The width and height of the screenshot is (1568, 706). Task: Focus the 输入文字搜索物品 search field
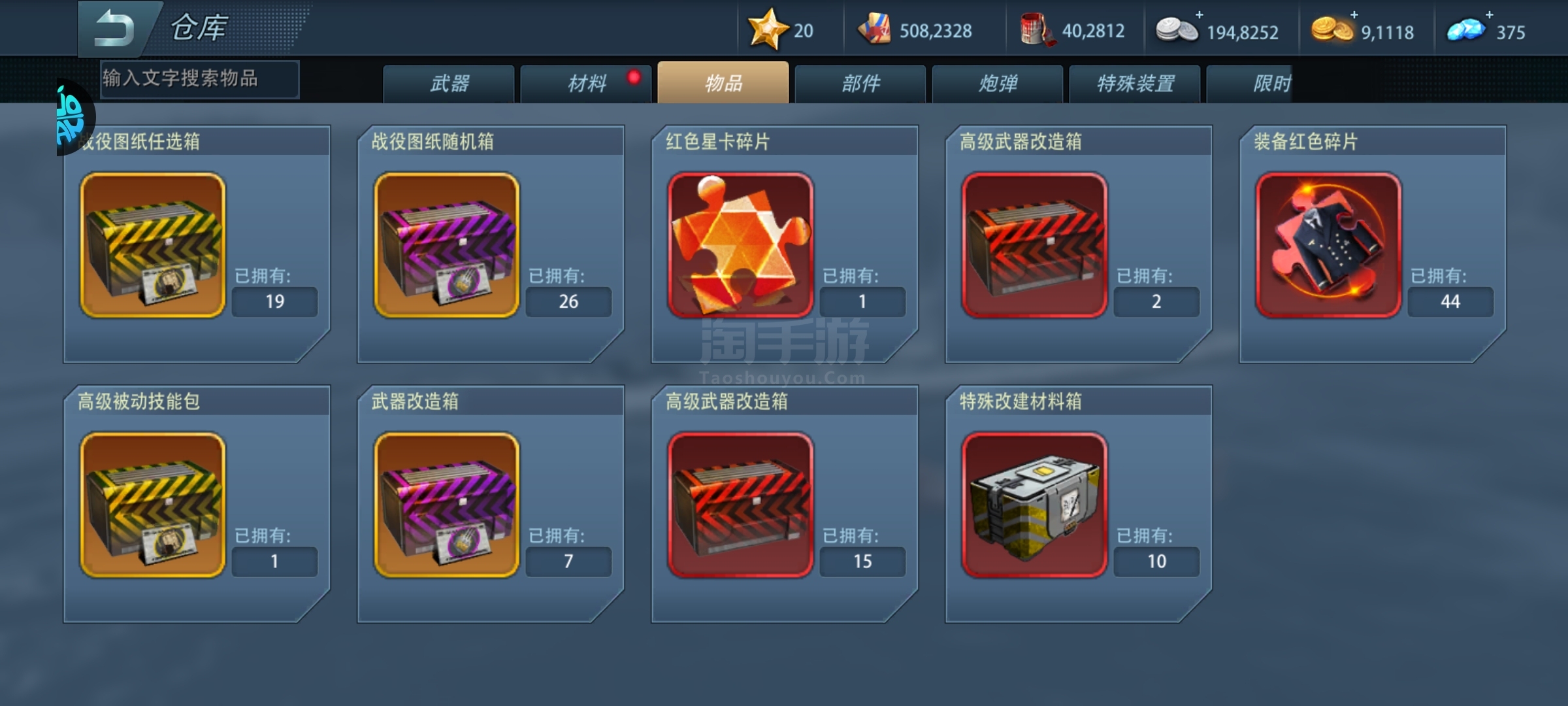pos(200,79)
